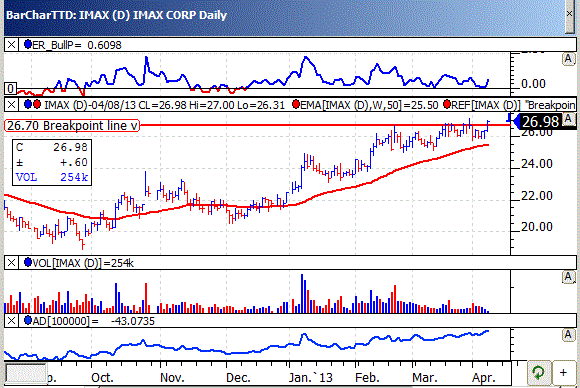Click the 22.00 price axis label
The height and width of the screenshot is (388, 580).
[537, 196]
